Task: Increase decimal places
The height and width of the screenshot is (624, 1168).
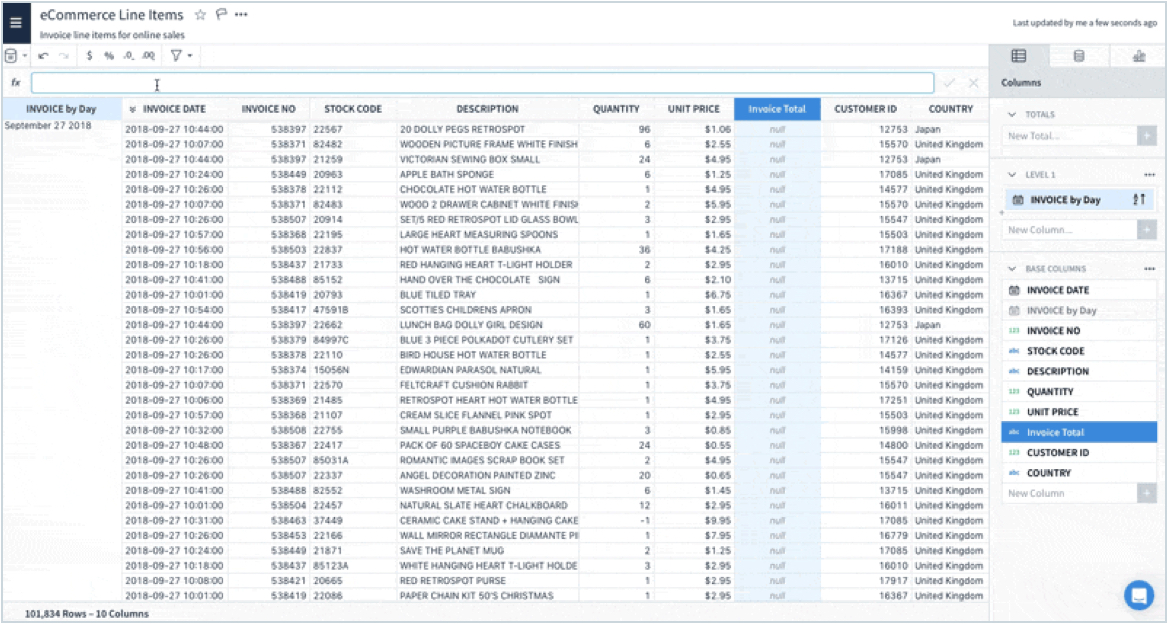Action: click(x=149, y=56)
